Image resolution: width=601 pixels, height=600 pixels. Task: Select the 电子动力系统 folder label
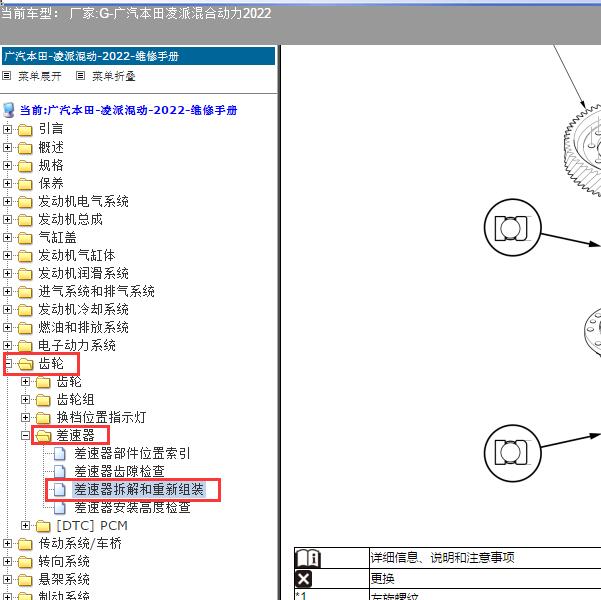tap(77, 345)
